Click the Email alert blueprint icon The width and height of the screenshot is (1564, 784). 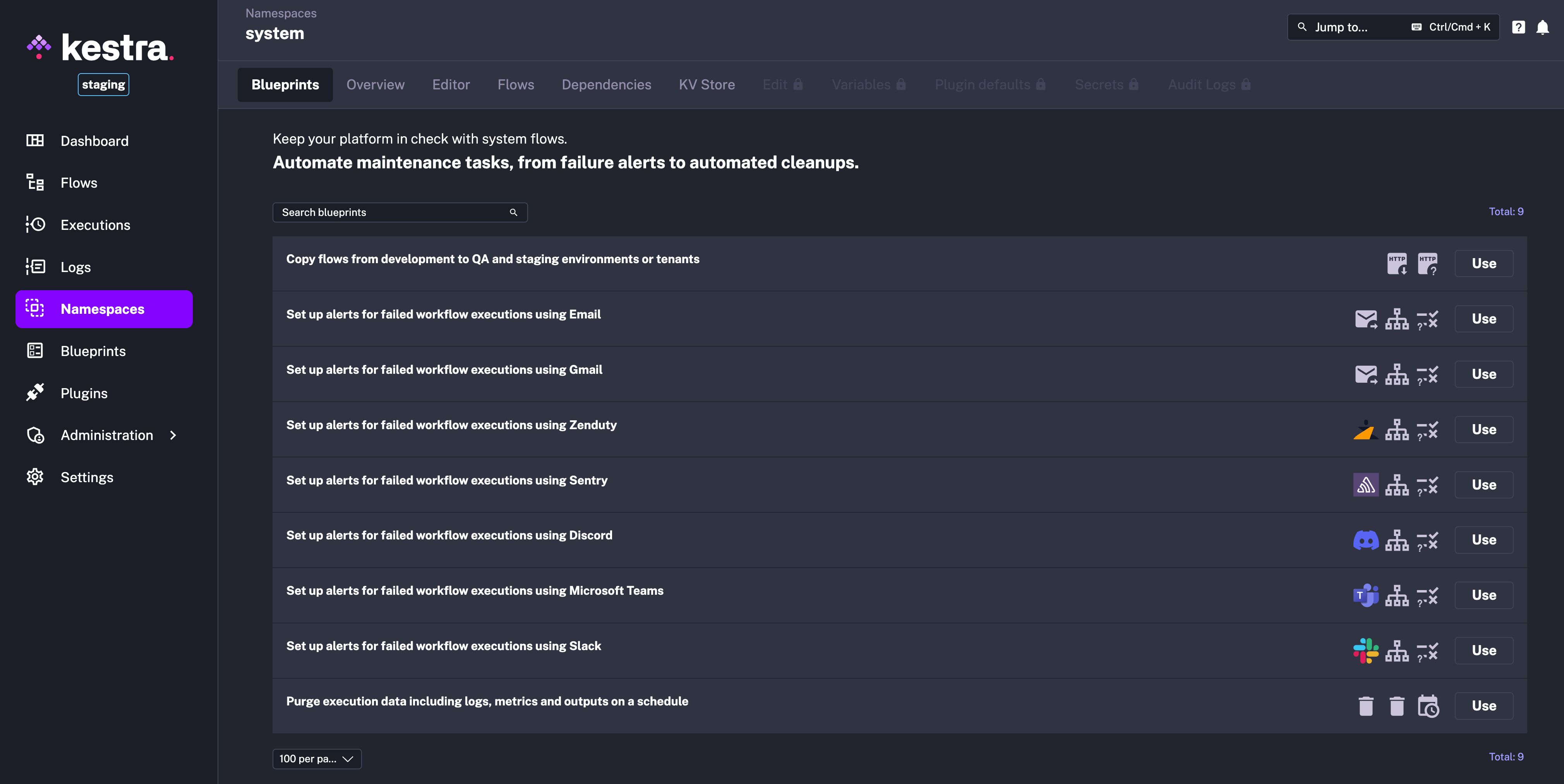[x=1365, y=317]
